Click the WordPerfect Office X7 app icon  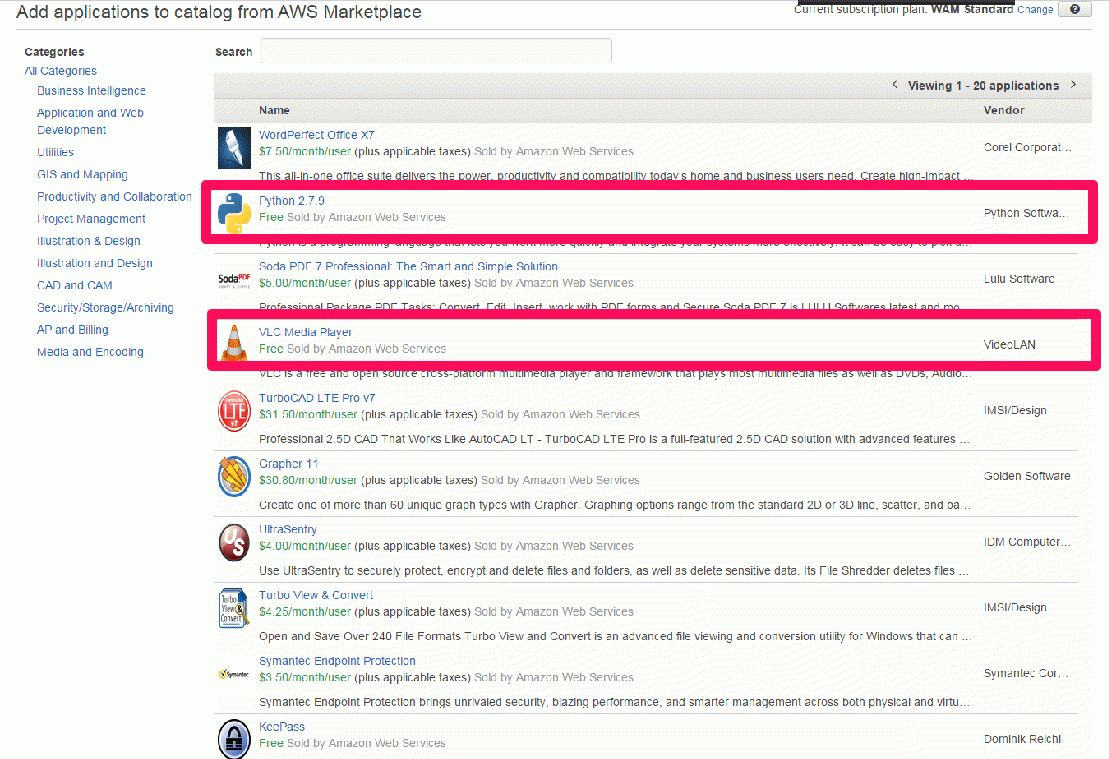click(234, 147)
